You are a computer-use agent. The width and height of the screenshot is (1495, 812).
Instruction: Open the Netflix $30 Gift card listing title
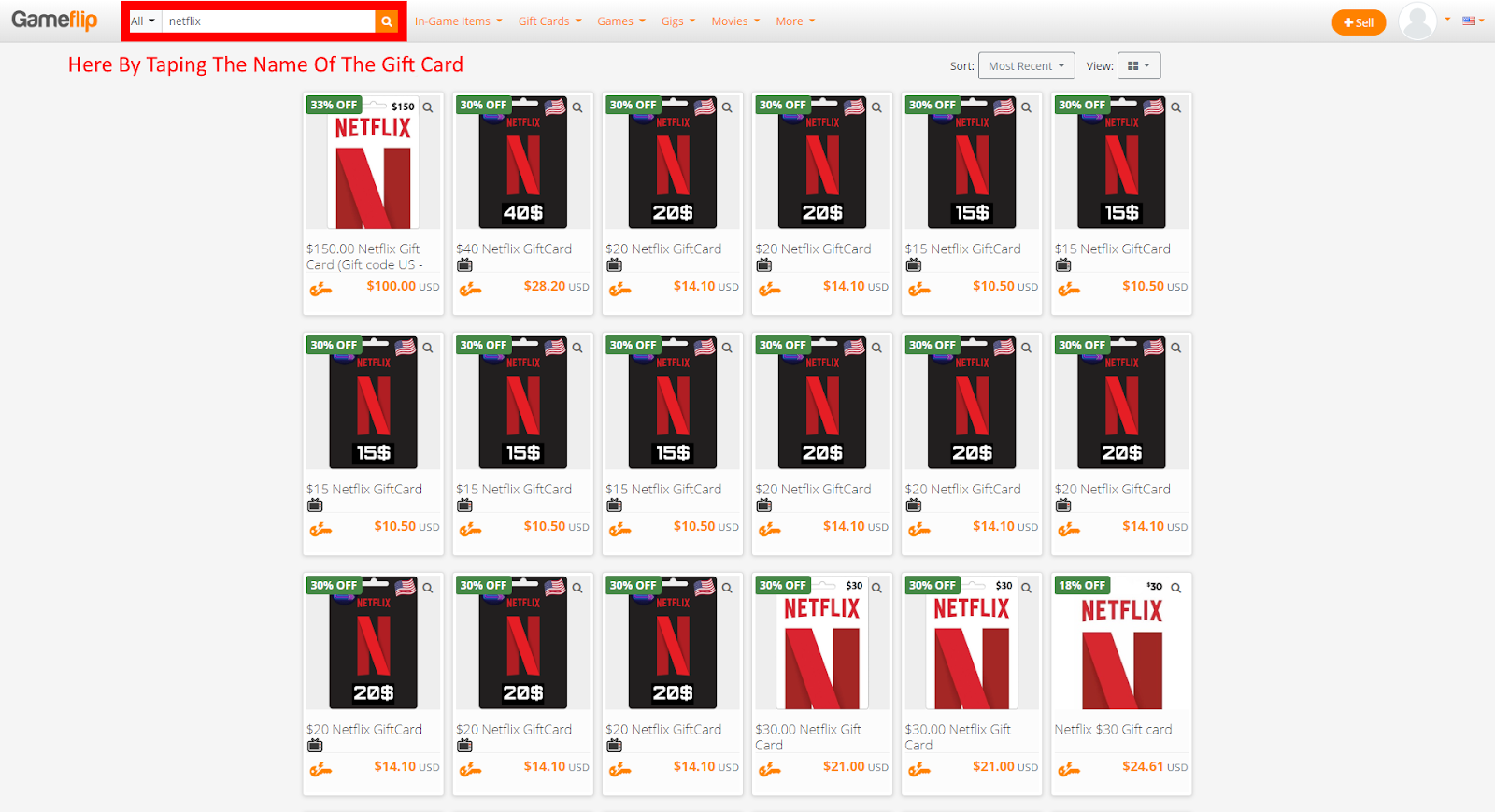tap(1113, 730)
